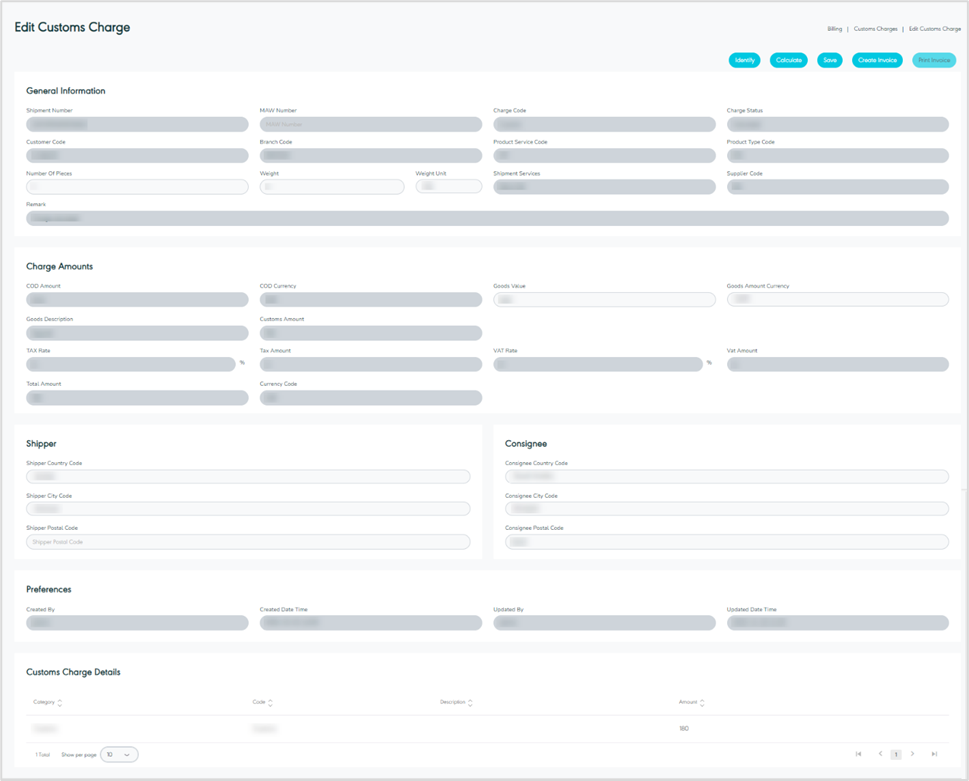Go to the previous page of results
This screenshot has height=781, width=969.
pyautogui.click(x=879, y=754)
